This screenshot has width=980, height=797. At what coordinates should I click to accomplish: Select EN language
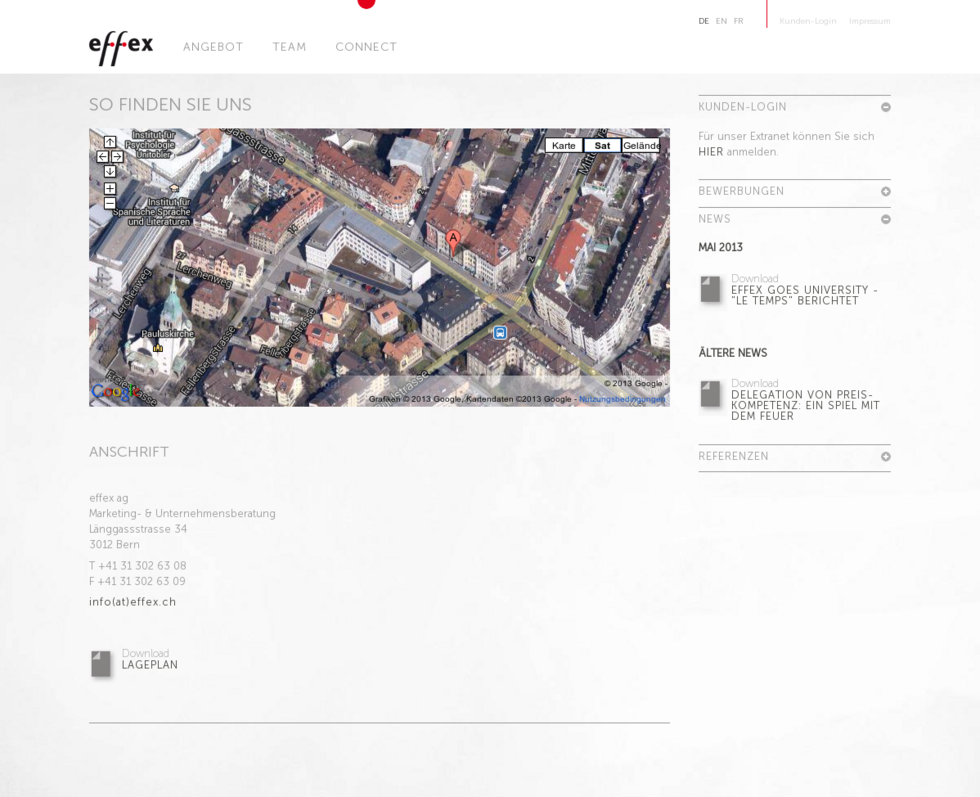point(721,21)
